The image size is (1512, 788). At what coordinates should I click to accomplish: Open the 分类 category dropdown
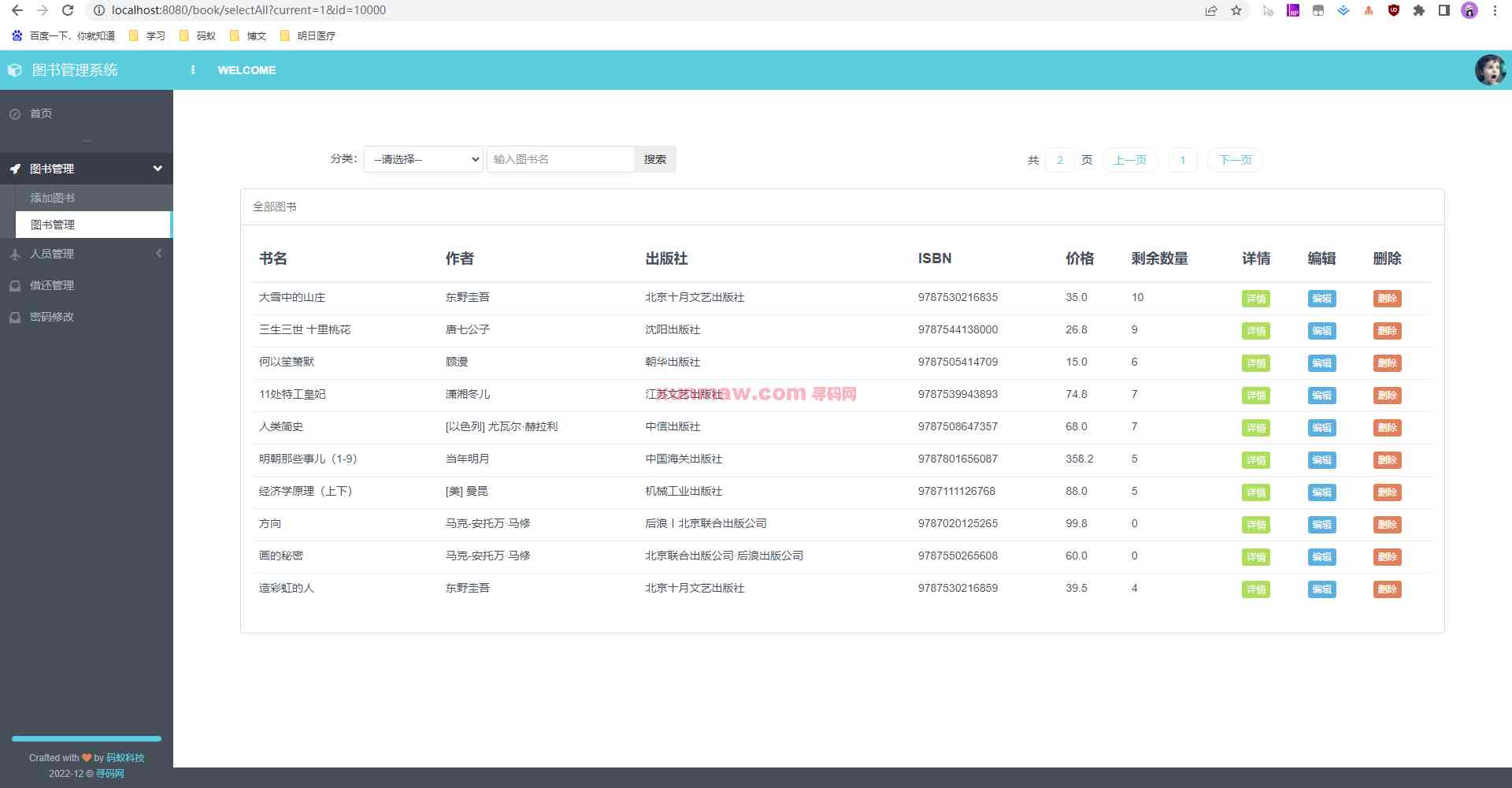[x=423, y=159]
